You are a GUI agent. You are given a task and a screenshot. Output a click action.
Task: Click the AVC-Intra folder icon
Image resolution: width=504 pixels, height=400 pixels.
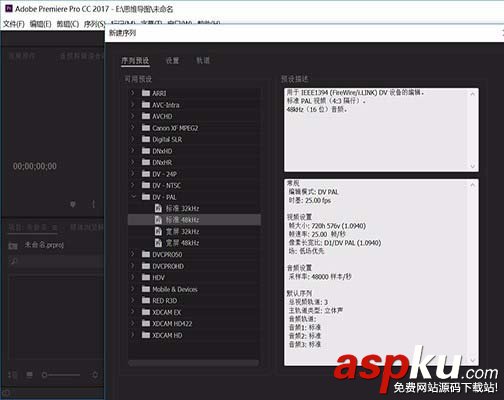pos(146,105)
